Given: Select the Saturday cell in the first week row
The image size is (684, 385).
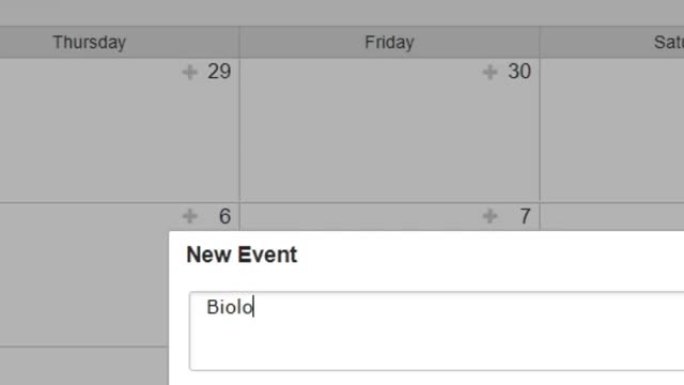Looking at the screenshot, I should (612, 130).
